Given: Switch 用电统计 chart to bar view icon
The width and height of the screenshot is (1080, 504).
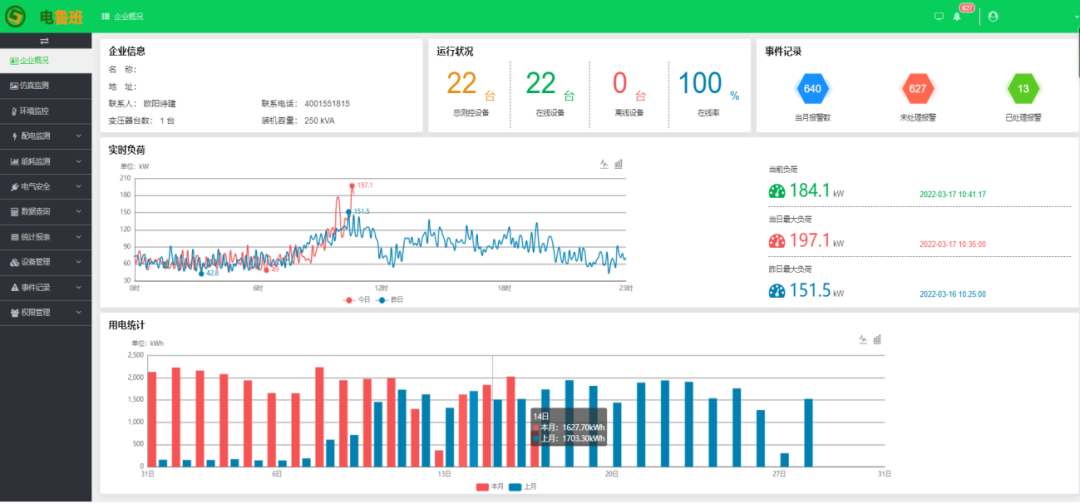Looking at the screenshot, I should click(877, 340).
